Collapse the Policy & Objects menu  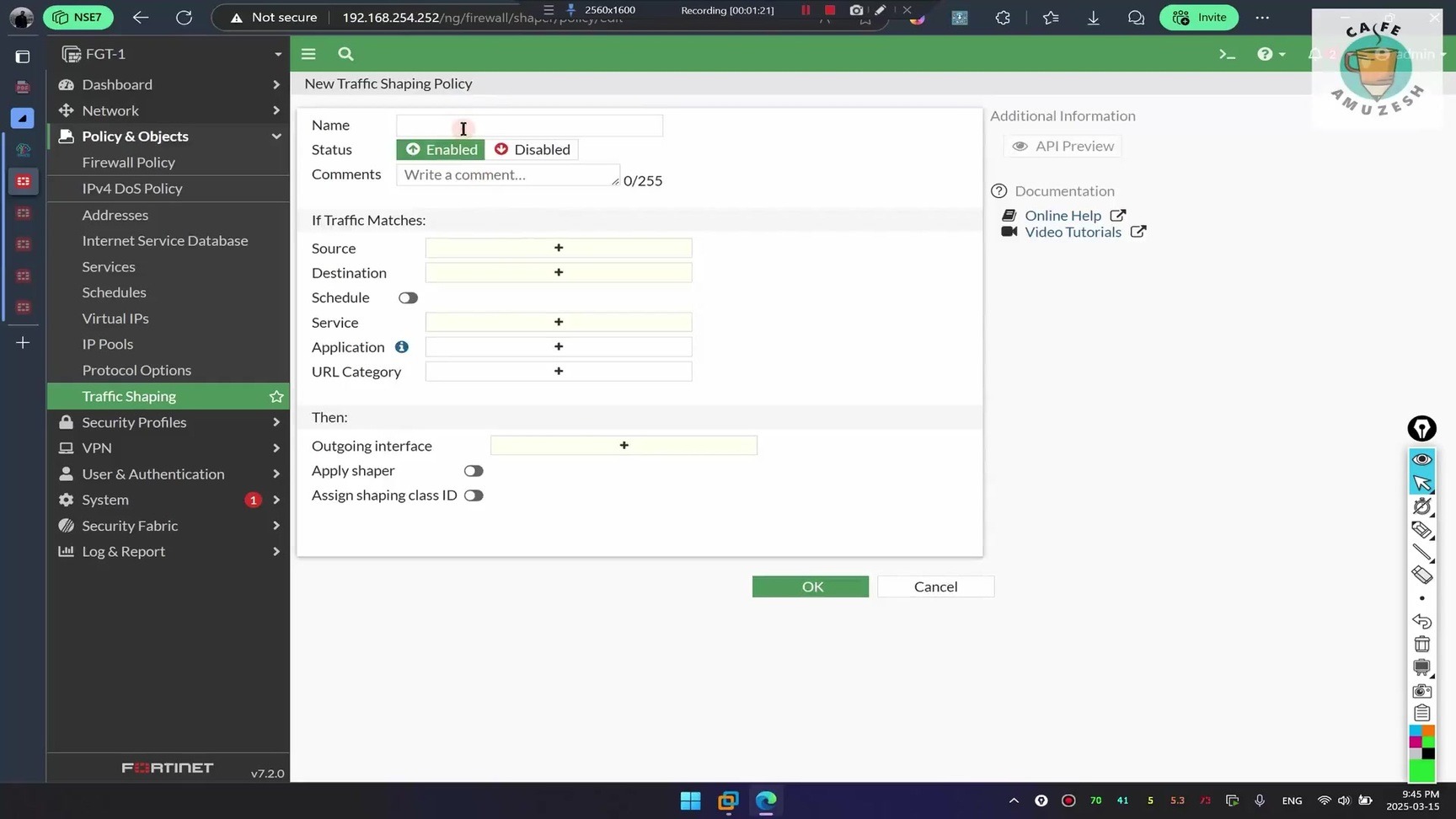169,136
